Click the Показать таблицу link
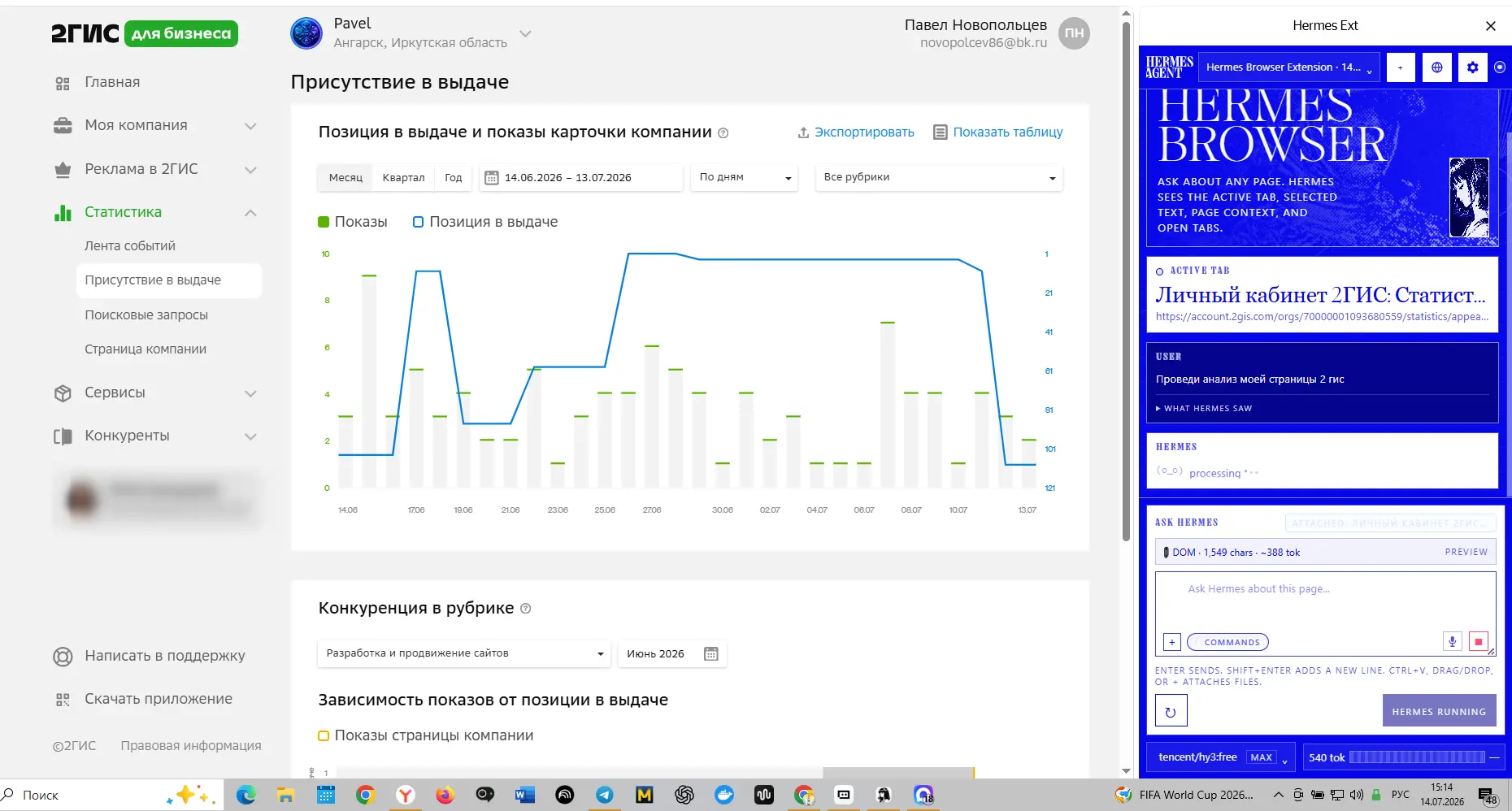1512x811 pixels. (x=998, y=132)
